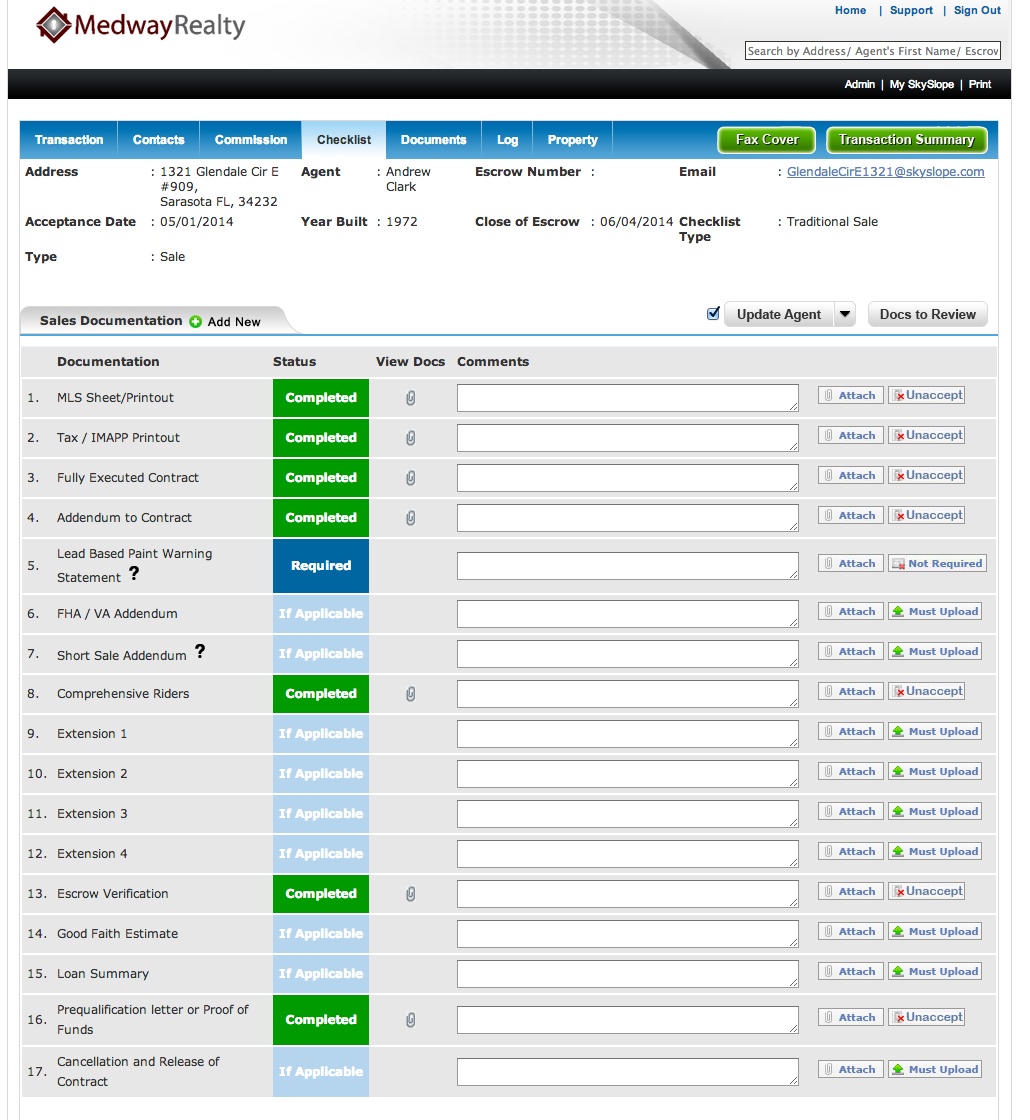Unaccept the Tax / IMAPP Printout
Viewport: 1030px width, 1120px height.
(x=927, y=436)
